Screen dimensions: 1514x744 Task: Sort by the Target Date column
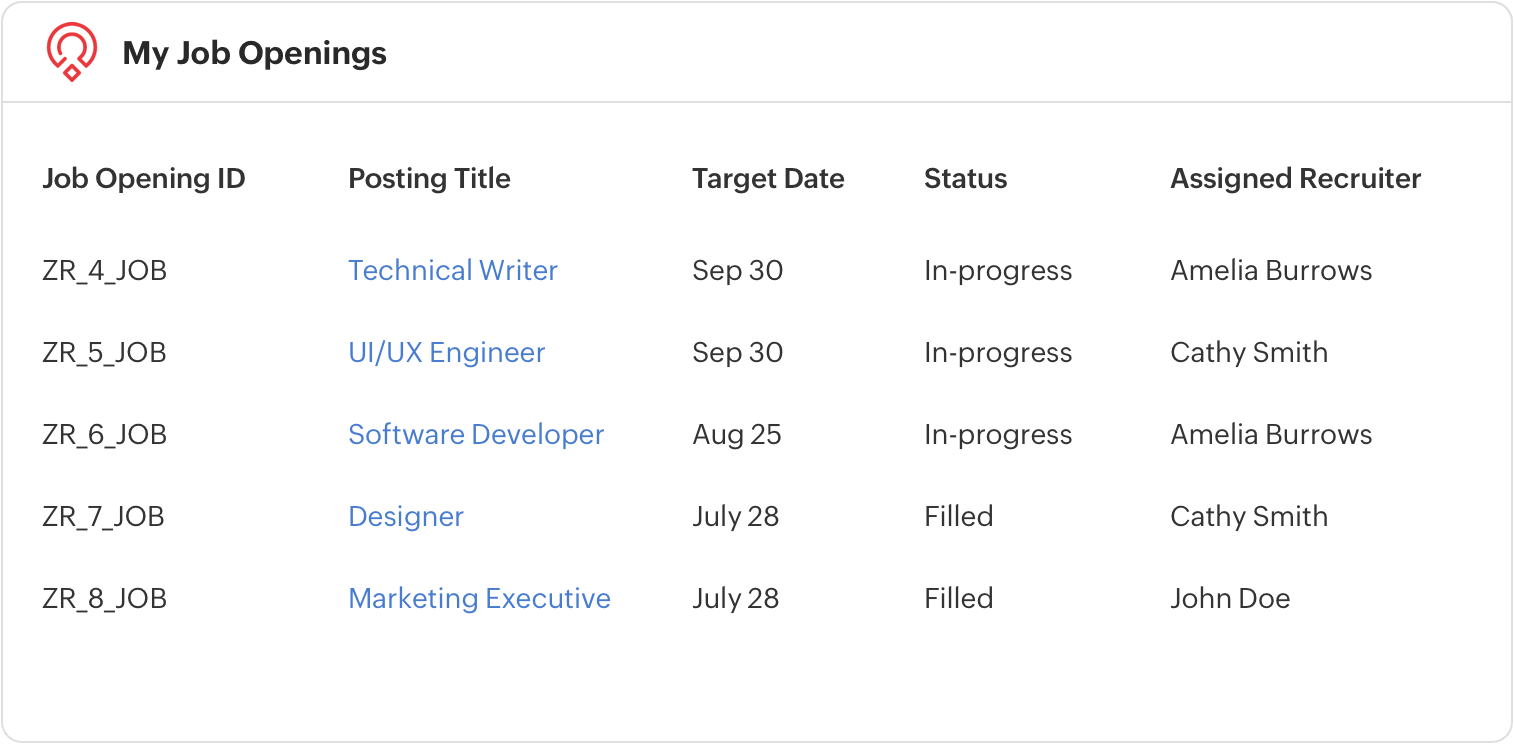point(768,178)
